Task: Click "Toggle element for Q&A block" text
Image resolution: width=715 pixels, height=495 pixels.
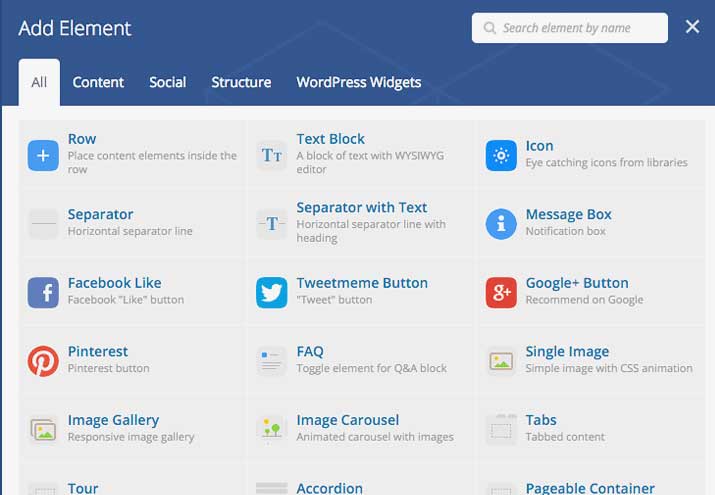Action: [372, 368]
